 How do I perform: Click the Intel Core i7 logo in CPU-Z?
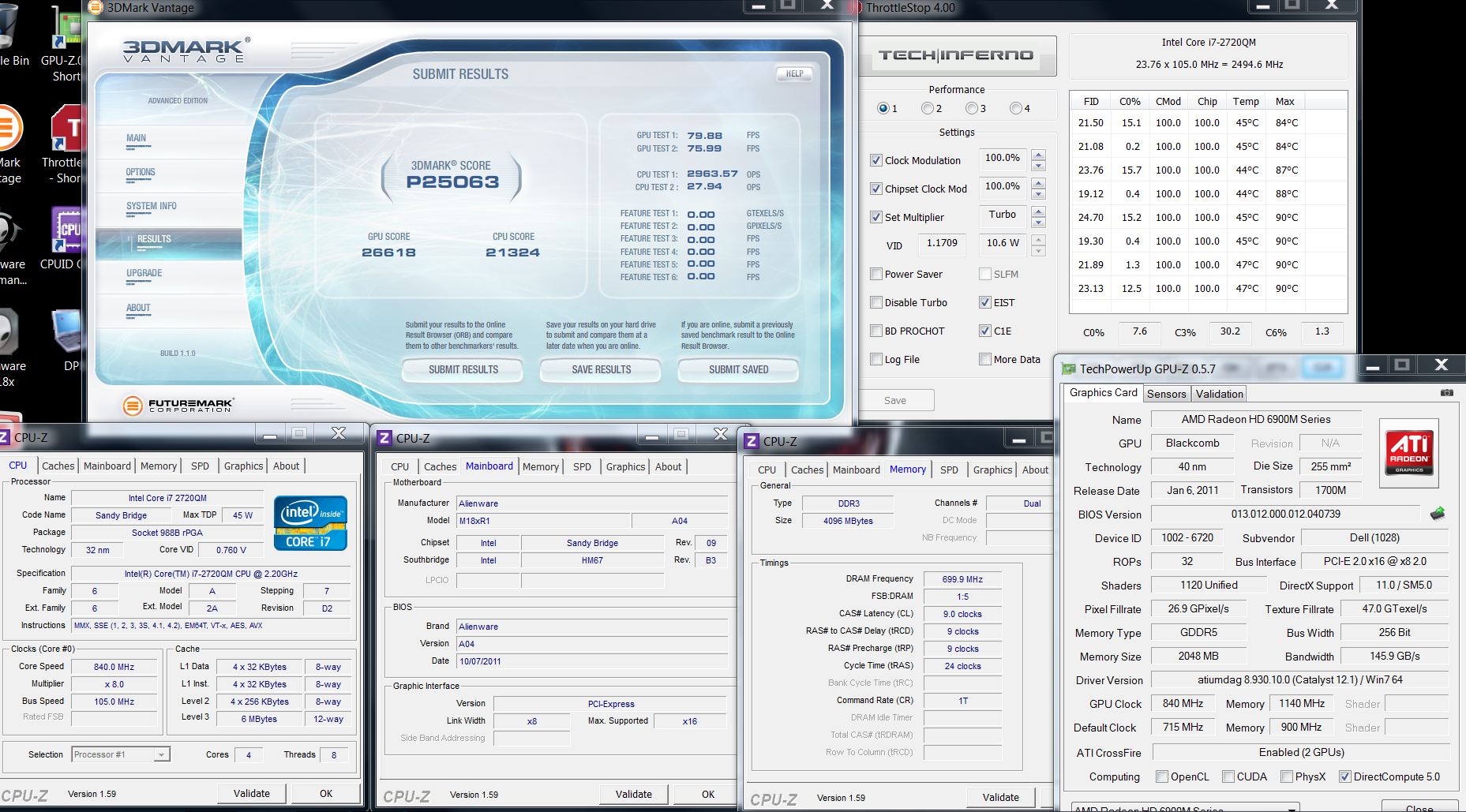coord(310,522)
